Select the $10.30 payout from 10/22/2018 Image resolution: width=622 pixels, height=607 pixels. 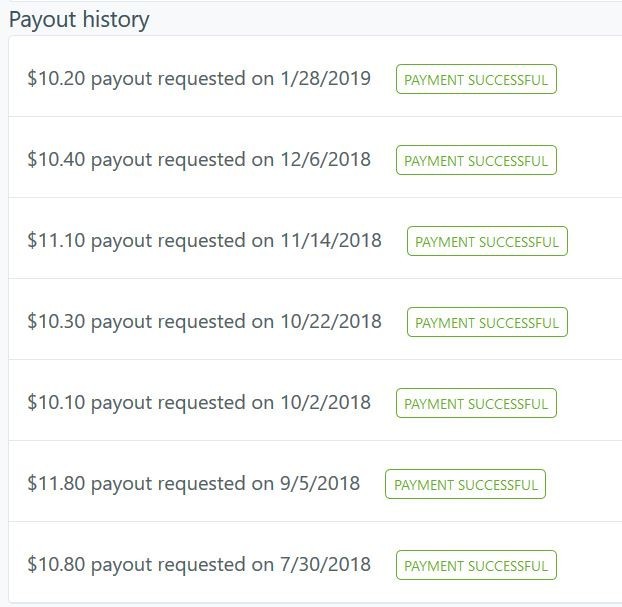315,319
